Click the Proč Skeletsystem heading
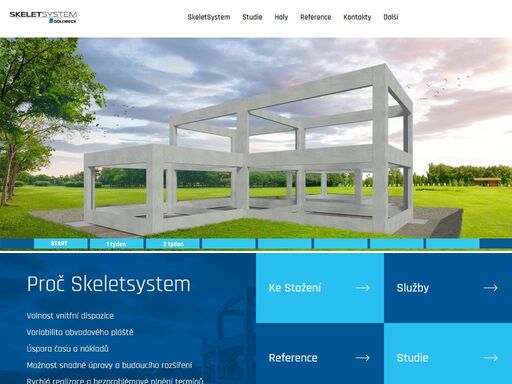Image resolution: width=512 pixels, height=384 pixels. [x=109, y=284]
